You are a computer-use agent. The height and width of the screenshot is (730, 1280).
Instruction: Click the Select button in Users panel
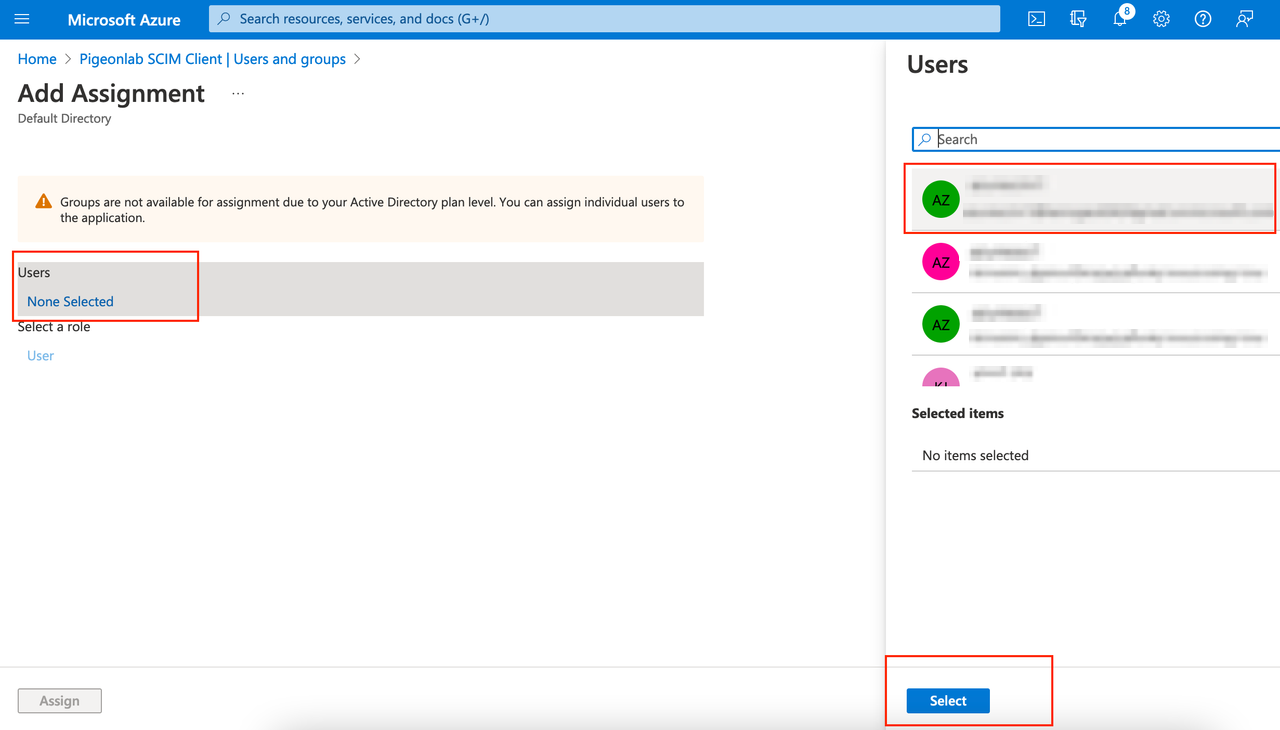point(948,701)
